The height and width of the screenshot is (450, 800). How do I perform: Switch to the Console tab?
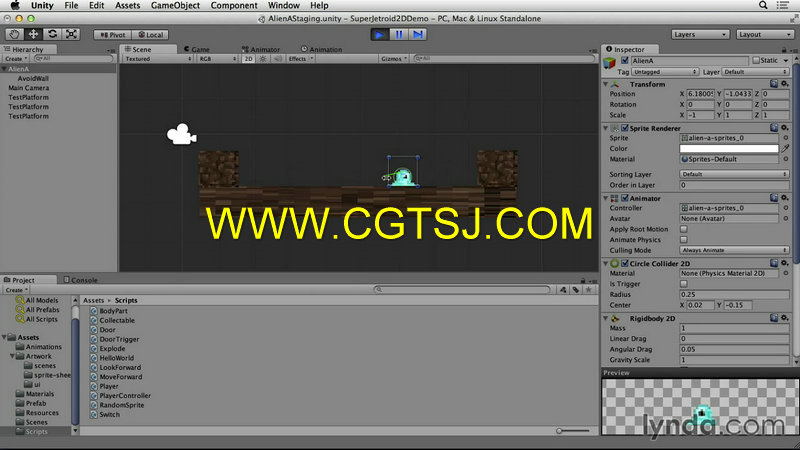[x=81, y=280]
